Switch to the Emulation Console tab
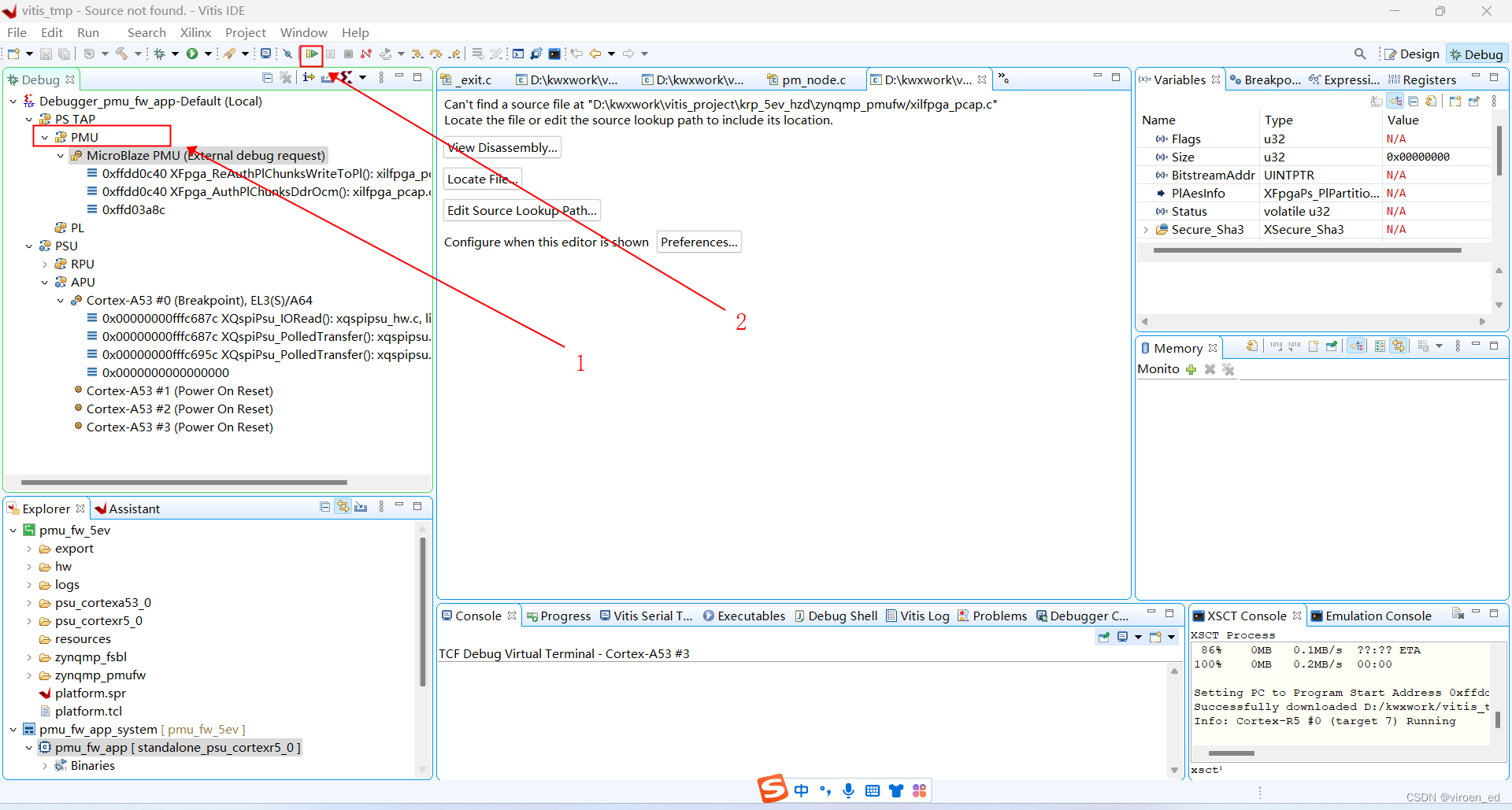This screenshot has width=1512, height=810. point(1378,616)
